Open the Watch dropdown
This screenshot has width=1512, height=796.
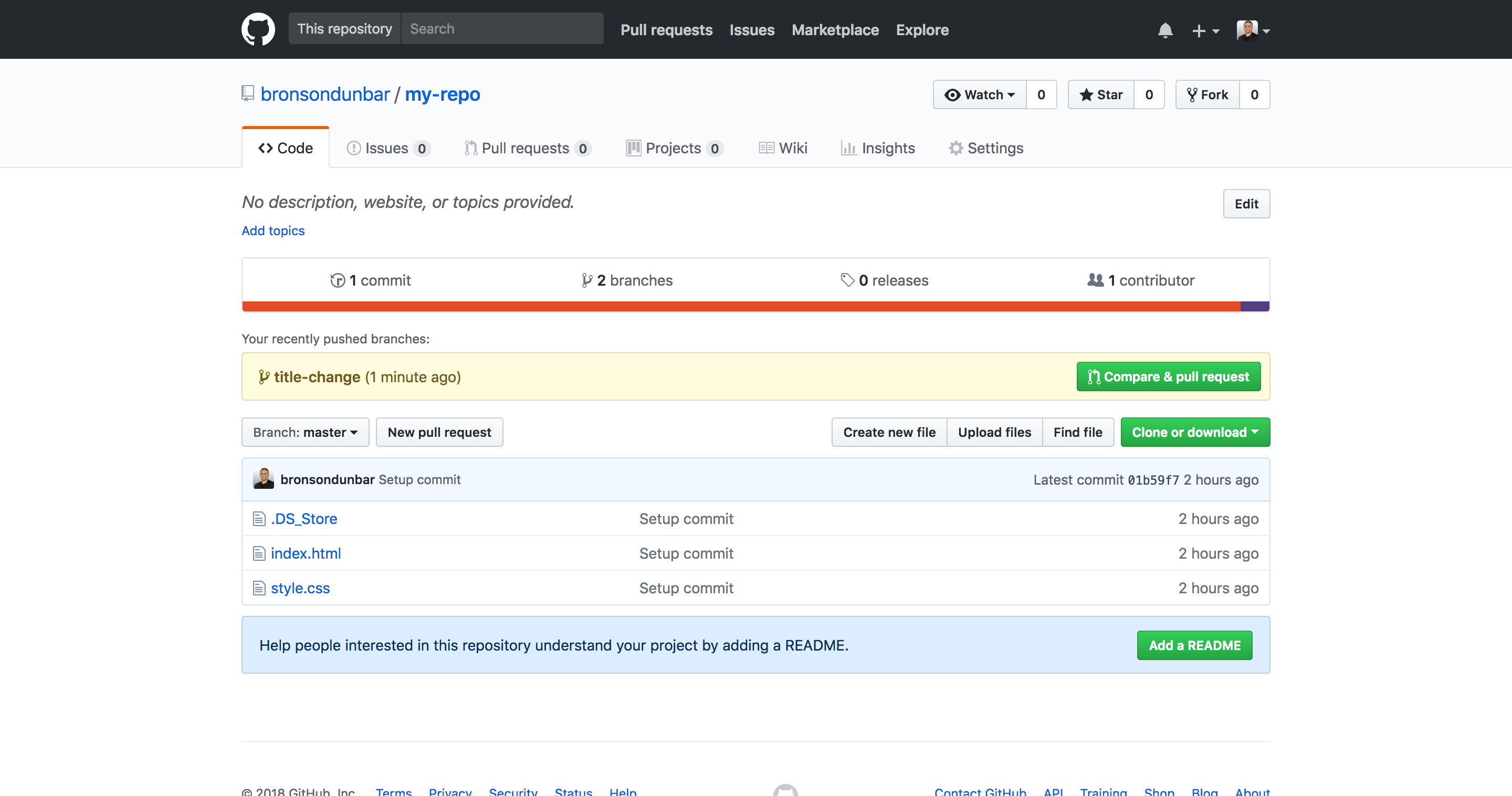[979, 95]
